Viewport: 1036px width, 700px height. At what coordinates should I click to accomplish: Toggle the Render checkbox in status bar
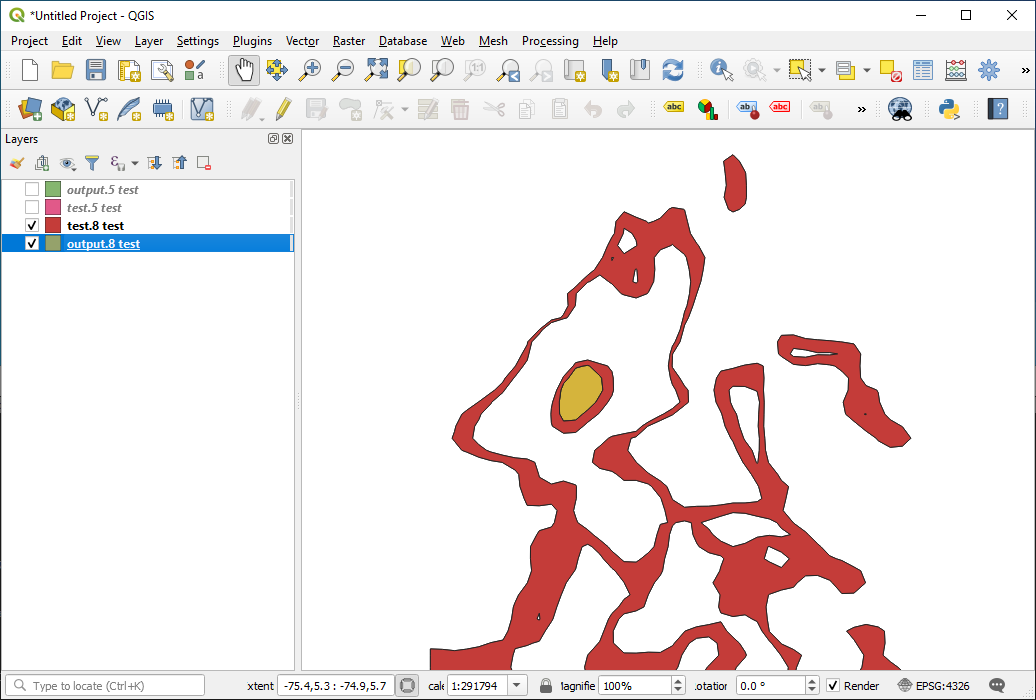click(833, 685)
